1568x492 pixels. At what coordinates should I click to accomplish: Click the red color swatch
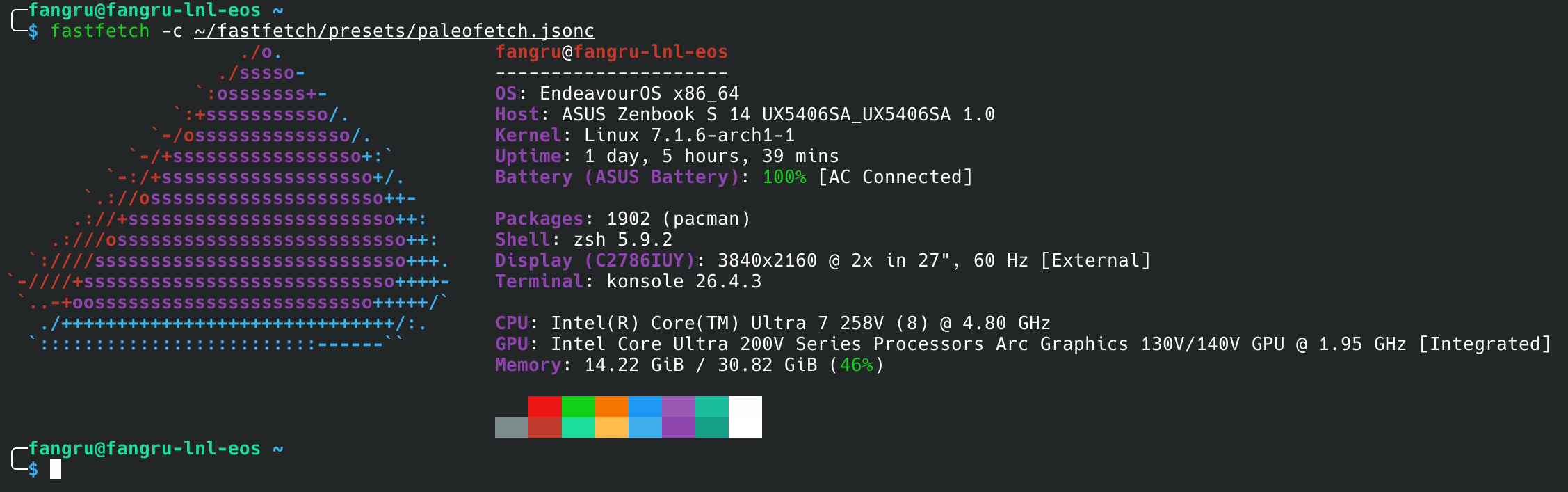[545, 406]
